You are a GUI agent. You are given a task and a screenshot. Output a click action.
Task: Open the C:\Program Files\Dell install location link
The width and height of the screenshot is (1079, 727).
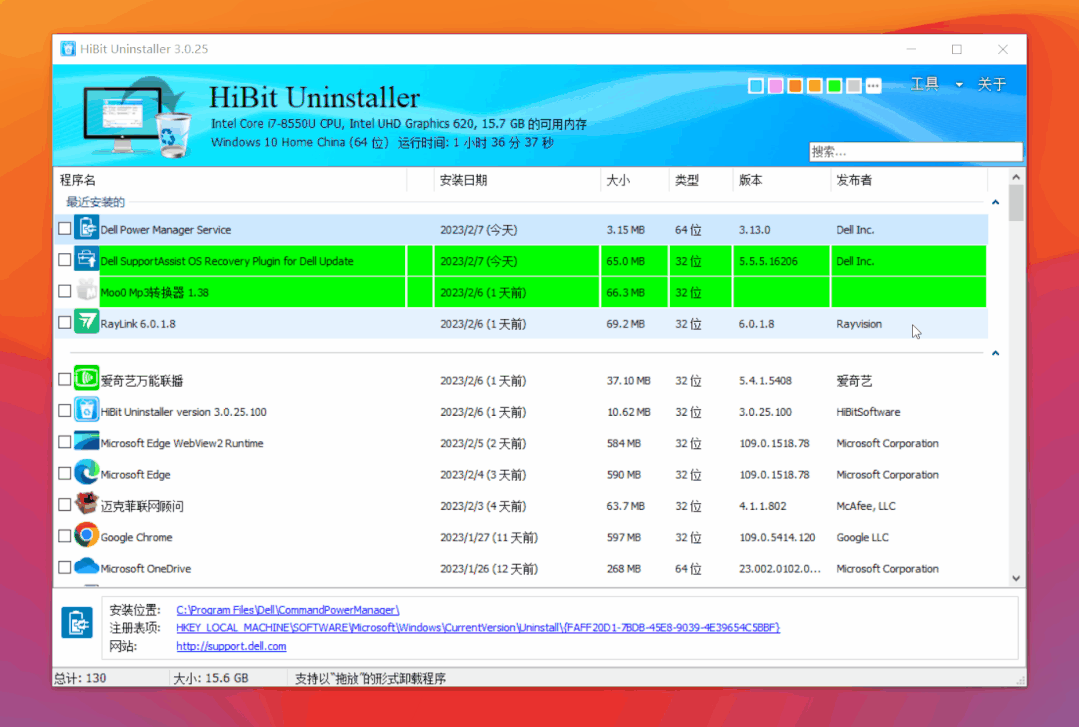tap(288, 610)
